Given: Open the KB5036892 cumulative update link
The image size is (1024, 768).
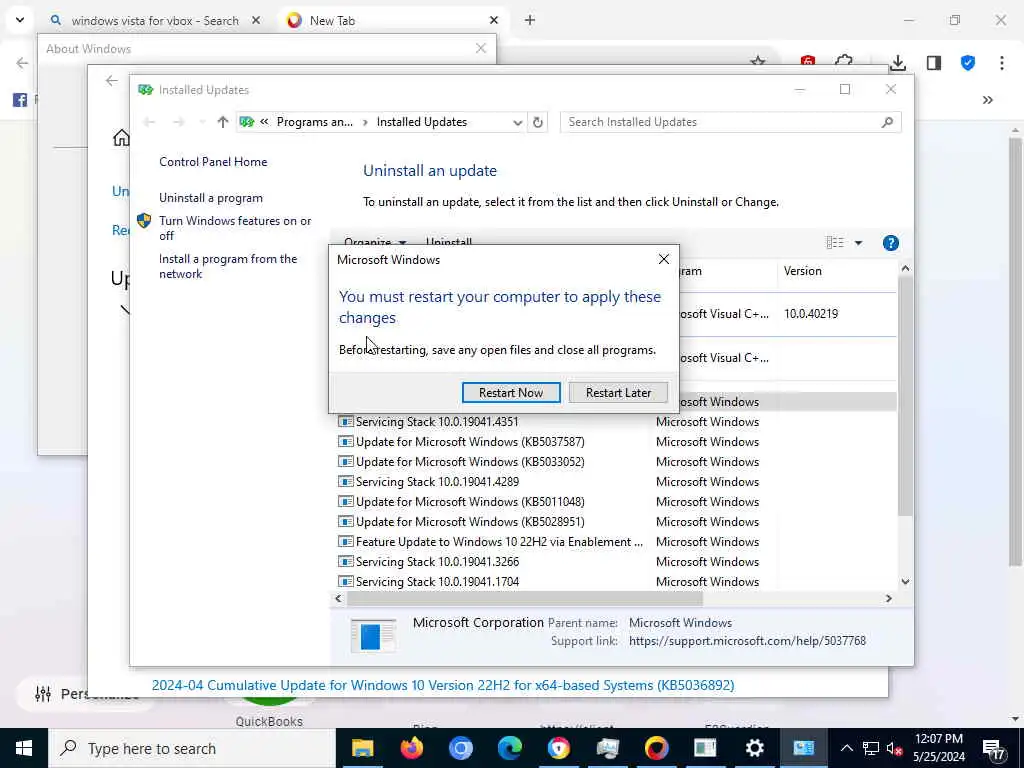Looking at the screenshot, I should pyautogui.click(x=443, y=685).
